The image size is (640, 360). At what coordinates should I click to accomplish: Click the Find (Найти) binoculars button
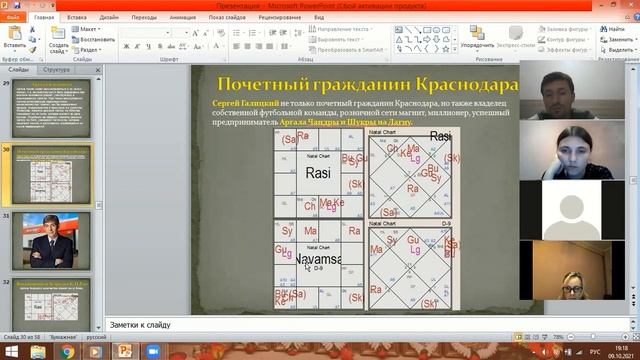(x=612, y=29)
